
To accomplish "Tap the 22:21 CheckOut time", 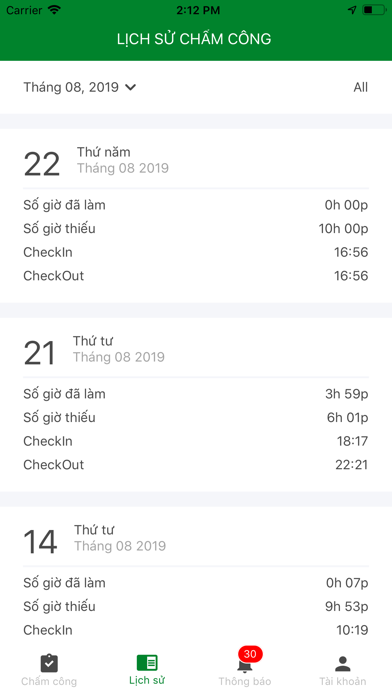I will pos(352,465).
